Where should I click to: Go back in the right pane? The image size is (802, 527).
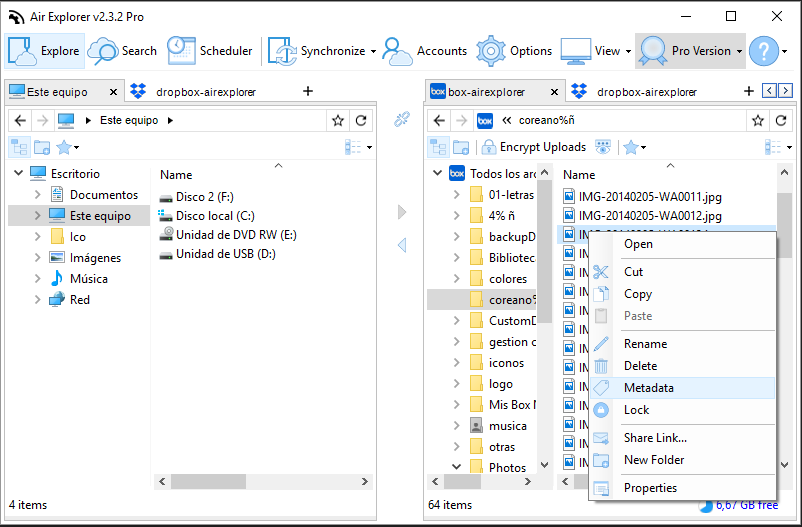(439, 120)
